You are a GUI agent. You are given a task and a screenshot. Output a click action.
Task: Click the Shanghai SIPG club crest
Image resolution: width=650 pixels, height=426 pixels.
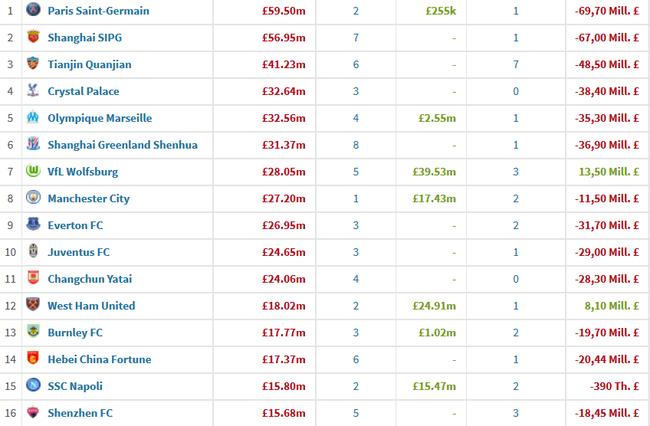pyautogui.click(x=31, y=37)
